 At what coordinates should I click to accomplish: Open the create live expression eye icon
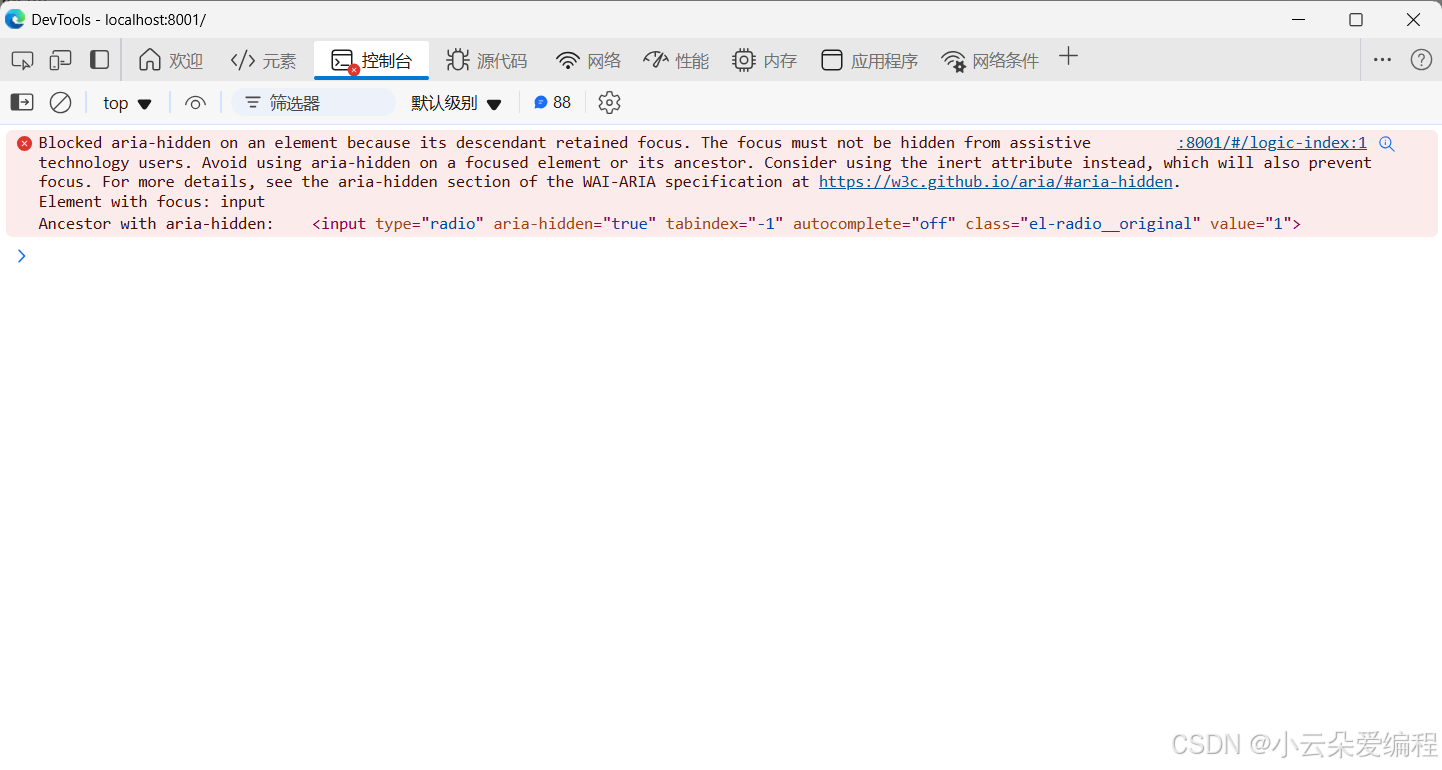coord(195,102)
